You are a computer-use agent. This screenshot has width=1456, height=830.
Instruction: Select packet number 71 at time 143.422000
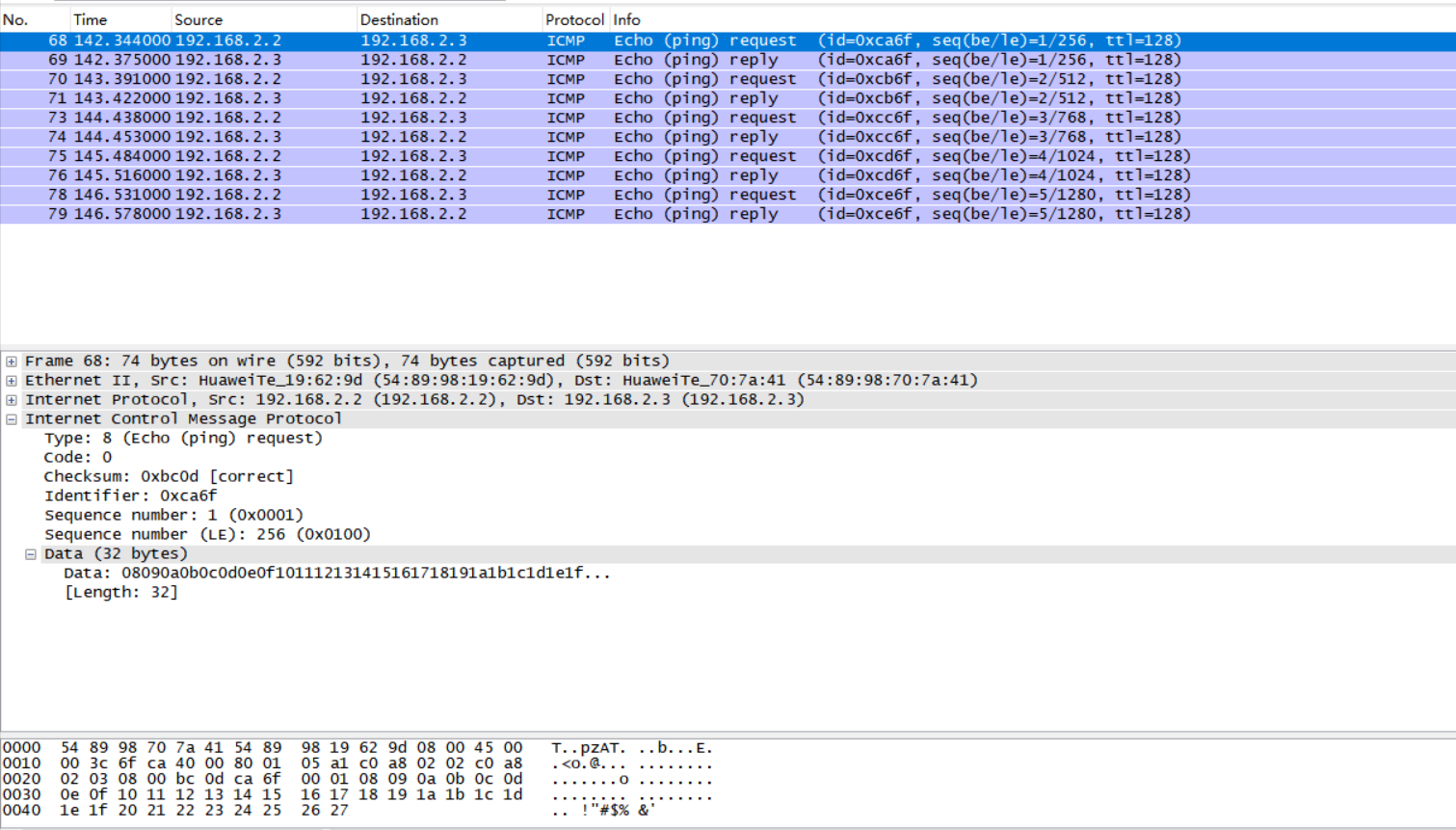coord(728,98)
